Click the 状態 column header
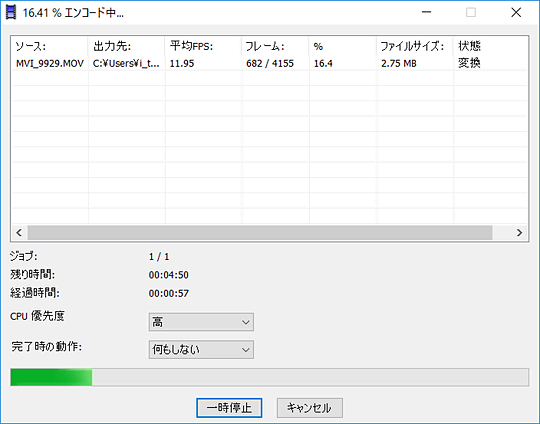The image size is (540, 424). tap(490, 46)
